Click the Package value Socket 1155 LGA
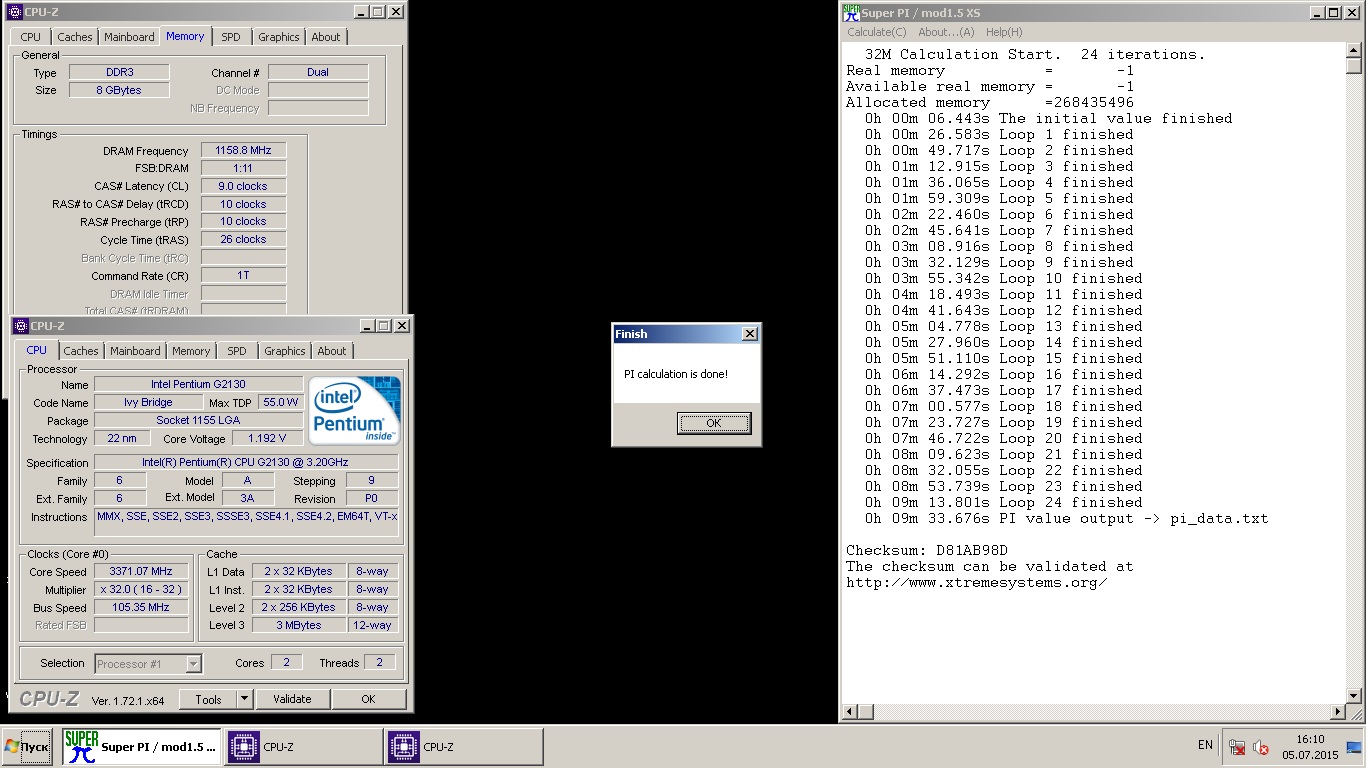Screen dimensions: 1366x768 [198, 420]
